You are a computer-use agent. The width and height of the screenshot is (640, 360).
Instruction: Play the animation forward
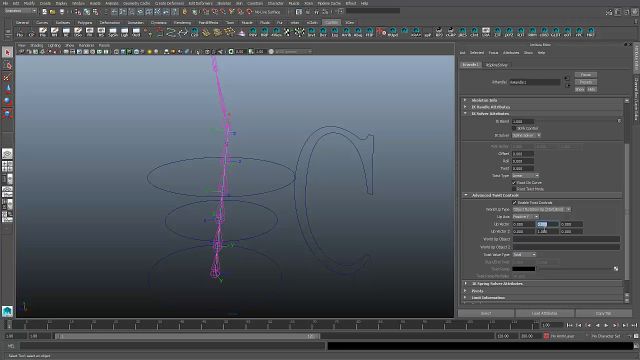607,325
